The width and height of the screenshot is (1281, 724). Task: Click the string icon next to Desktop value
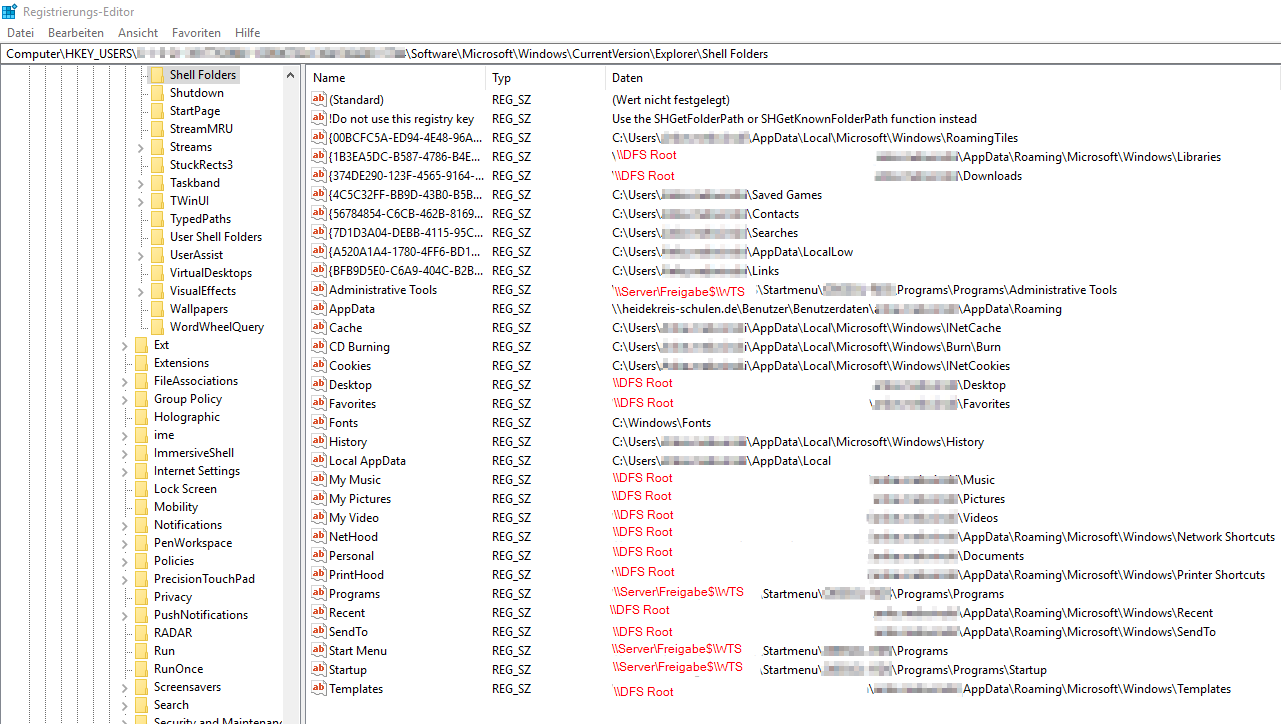[x=319, y=385]
